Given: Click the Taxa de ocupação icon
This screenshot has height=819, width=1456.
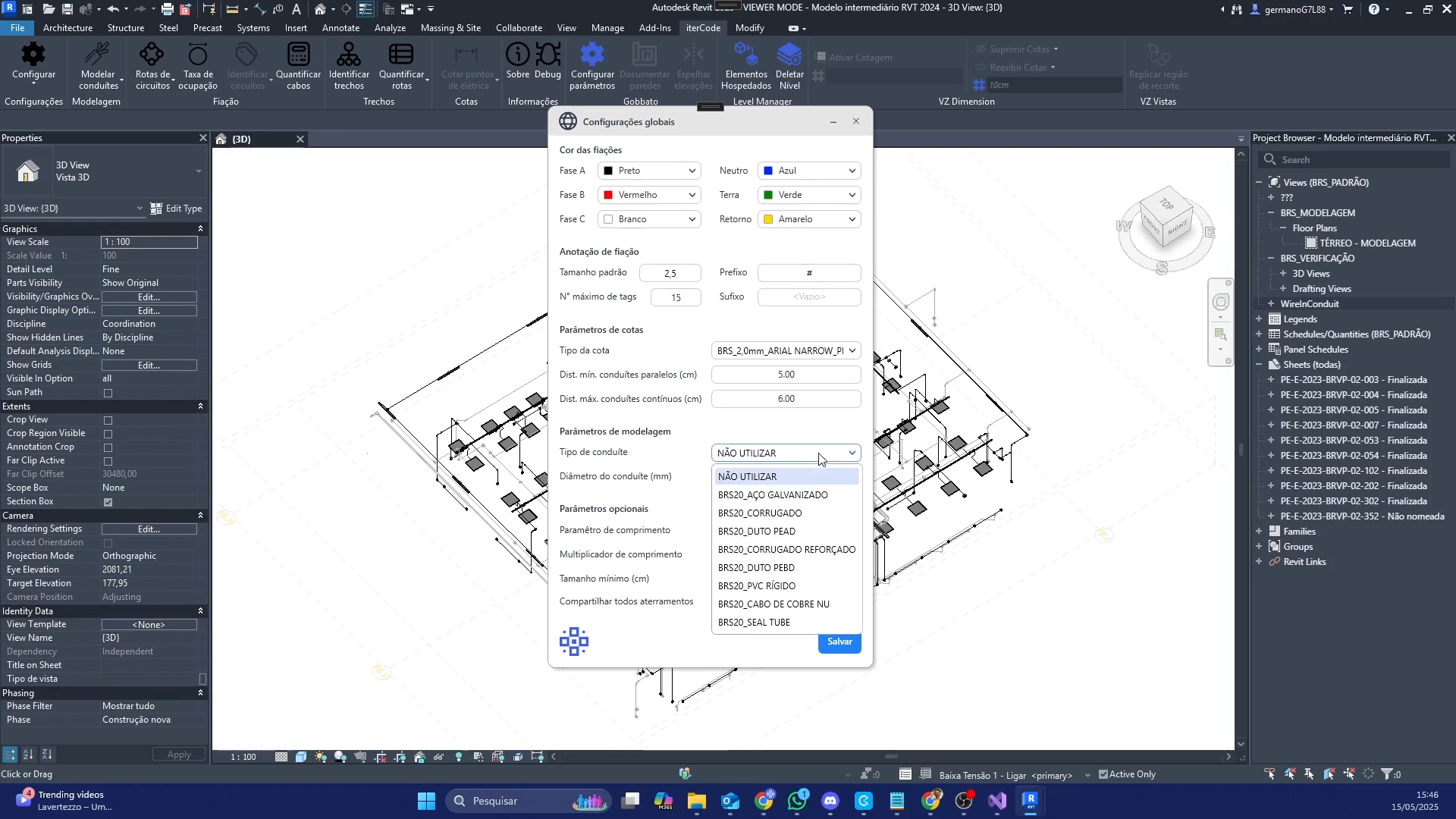Looking at the screenshot, I should (198, 56).
